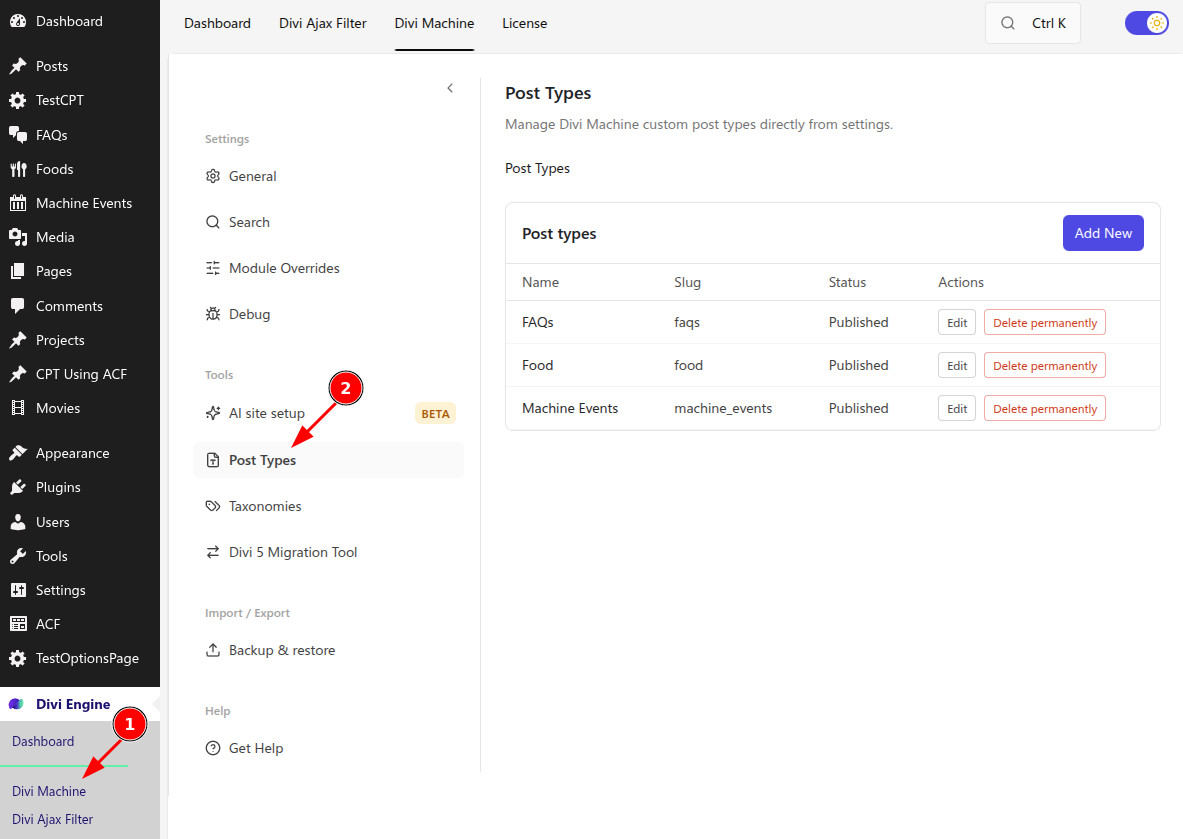Screen dimensions: 1183x839
Task: Click the Appearance paintbrush icon
Action: (x=17, y=453)
